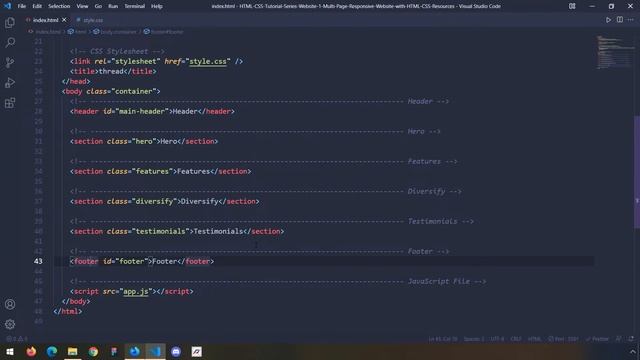
Task: Follow the app.js link in script src
Action: [x=136, y=291]
